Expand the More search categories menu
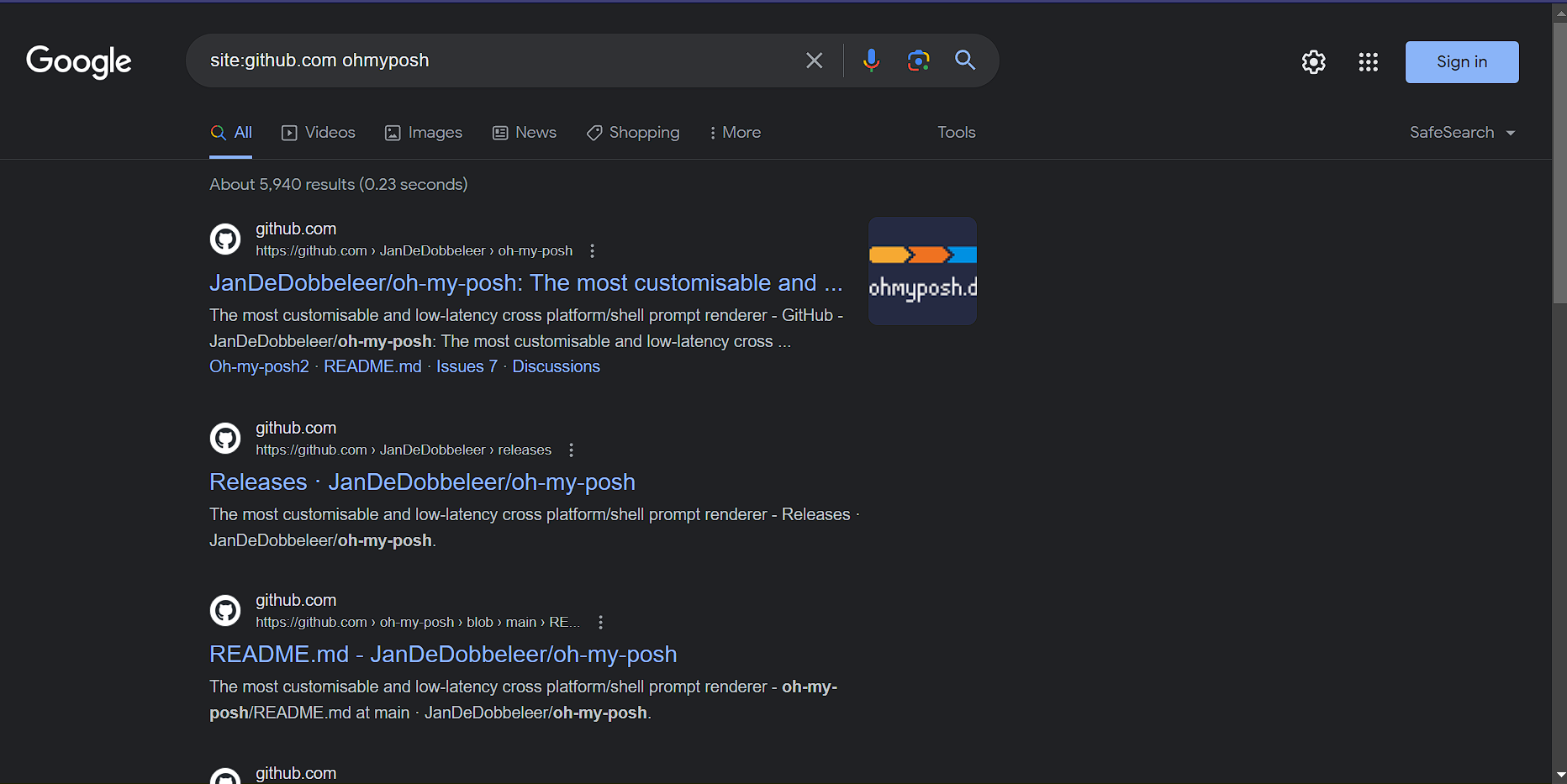 click(735, 133)
